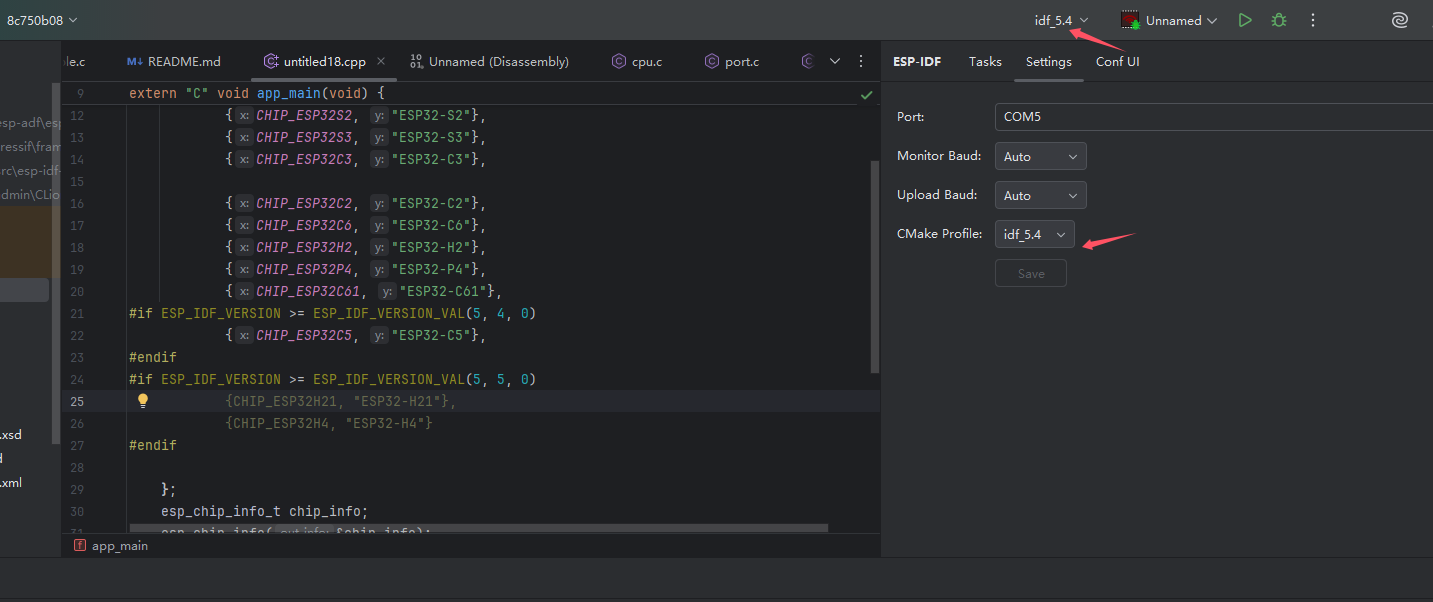
Task: Click the app_main breadcrumb function icon
Action: pyautogui.click(x=80, y=546)
